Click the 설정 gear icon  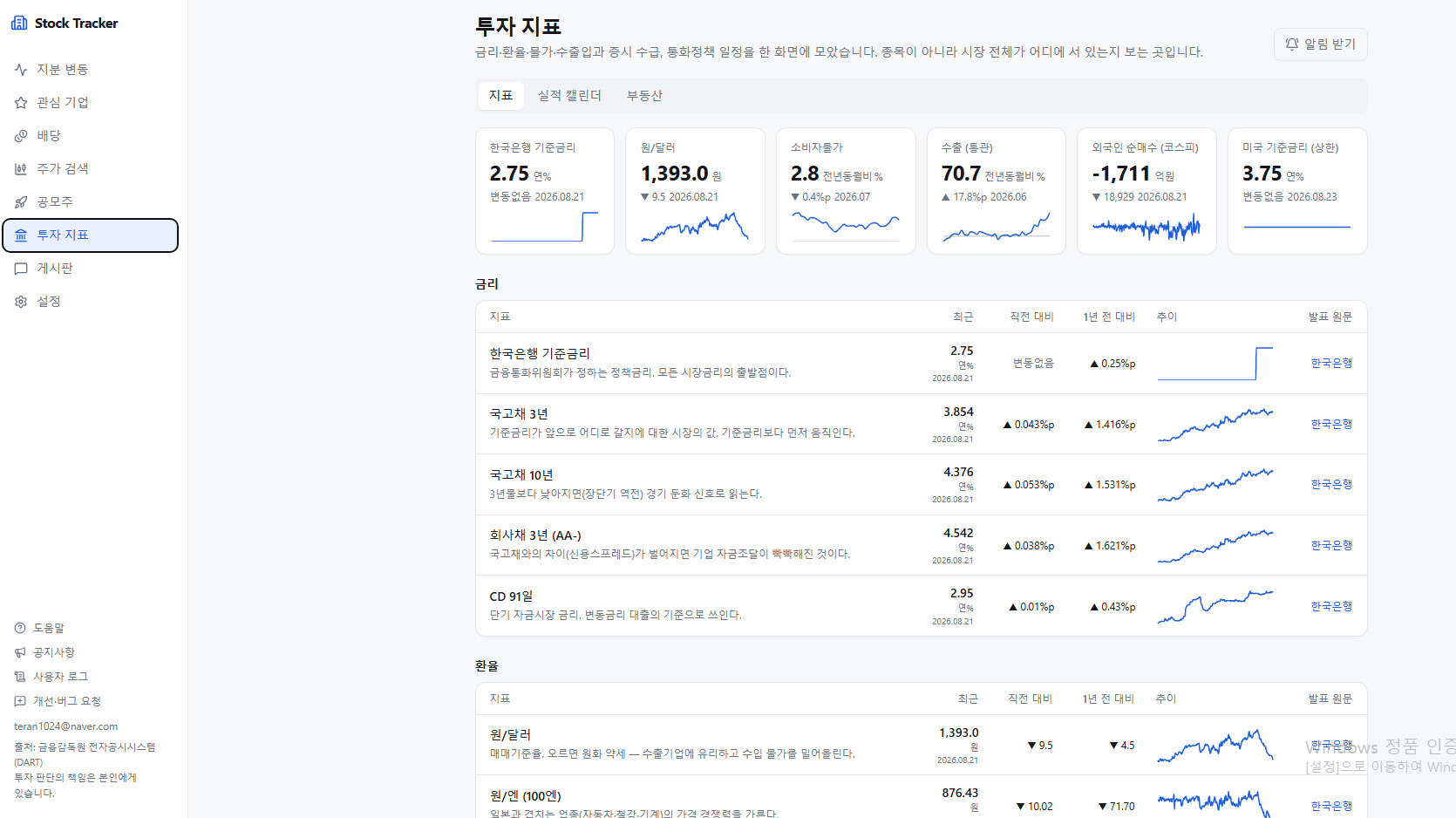click(x=21, y=302)
